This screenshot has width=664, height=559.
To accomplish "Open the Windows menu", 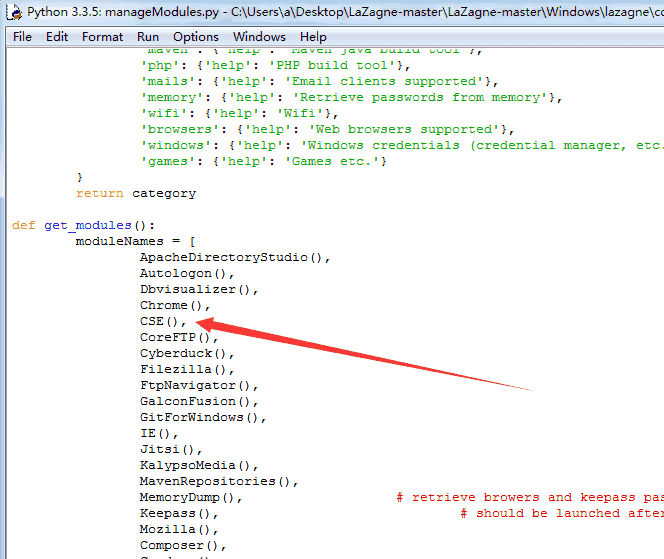I will (259, 37).
